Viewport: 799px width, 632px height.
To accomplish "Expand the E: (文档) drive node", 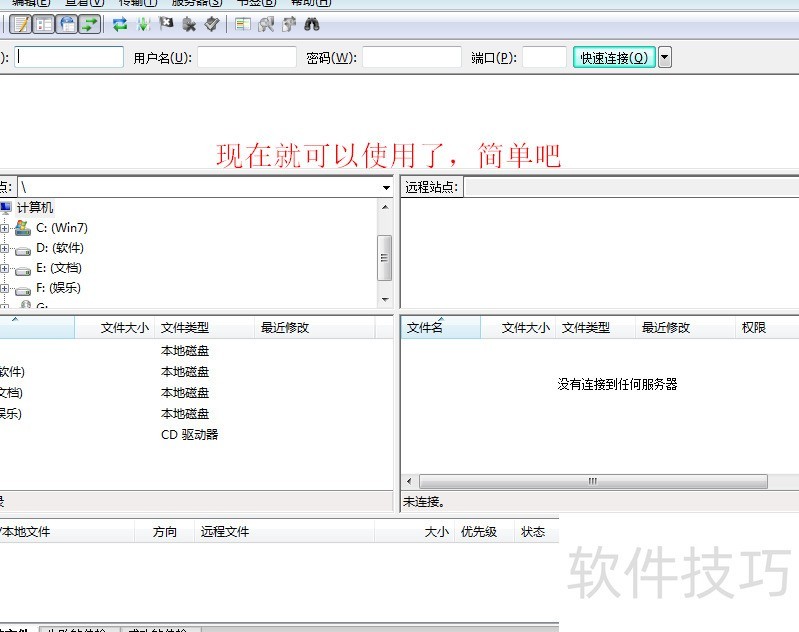I will [x=4, y=269].
